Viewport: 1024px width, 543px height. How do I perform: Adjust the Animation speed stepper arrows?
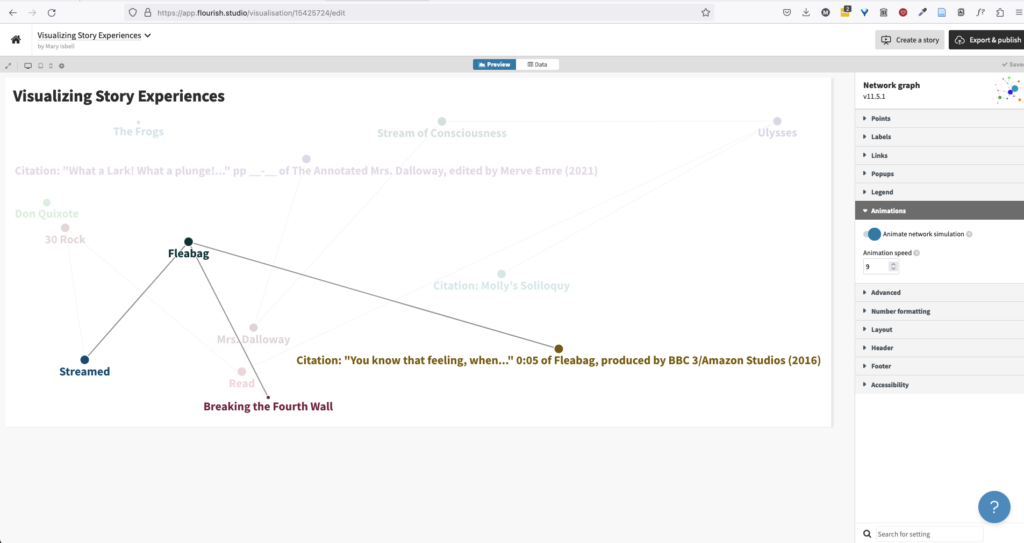pos(893,267)
